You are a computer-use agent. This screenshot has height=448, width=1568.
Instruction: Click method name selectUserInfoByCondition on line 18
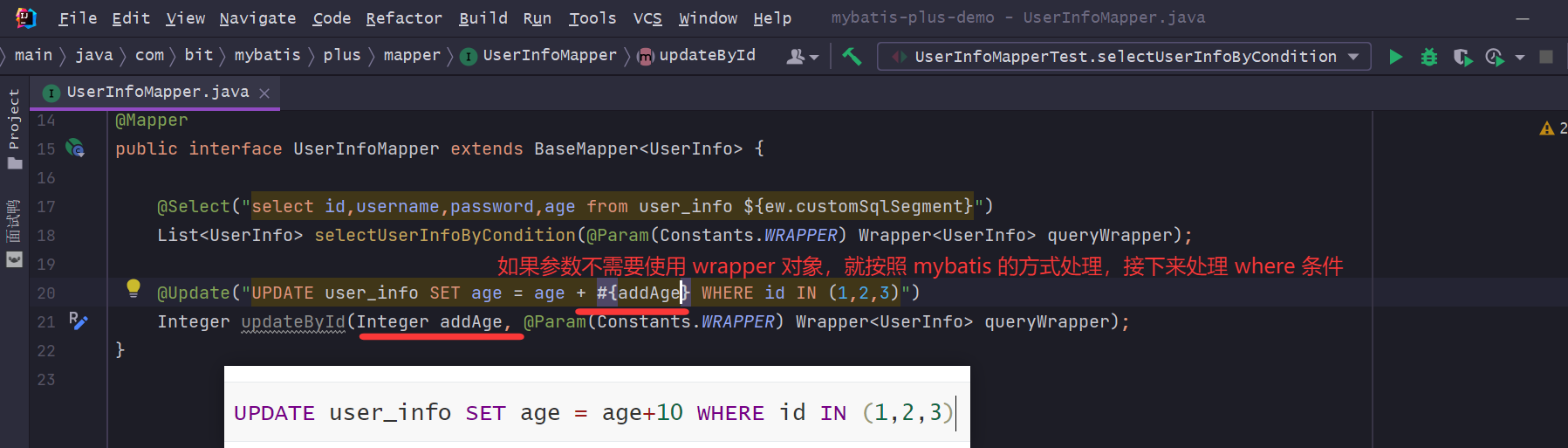click(x=445, y=235)
